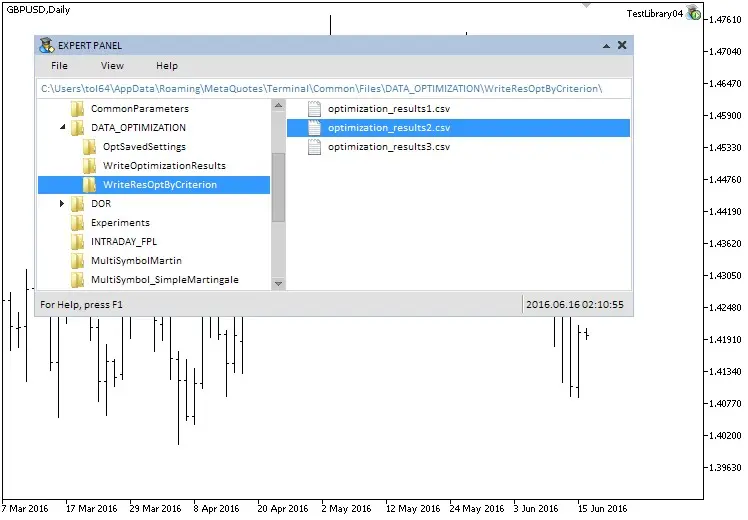Open the File menu
Viewport: 748px width, 520px height.
click(59, 66)
